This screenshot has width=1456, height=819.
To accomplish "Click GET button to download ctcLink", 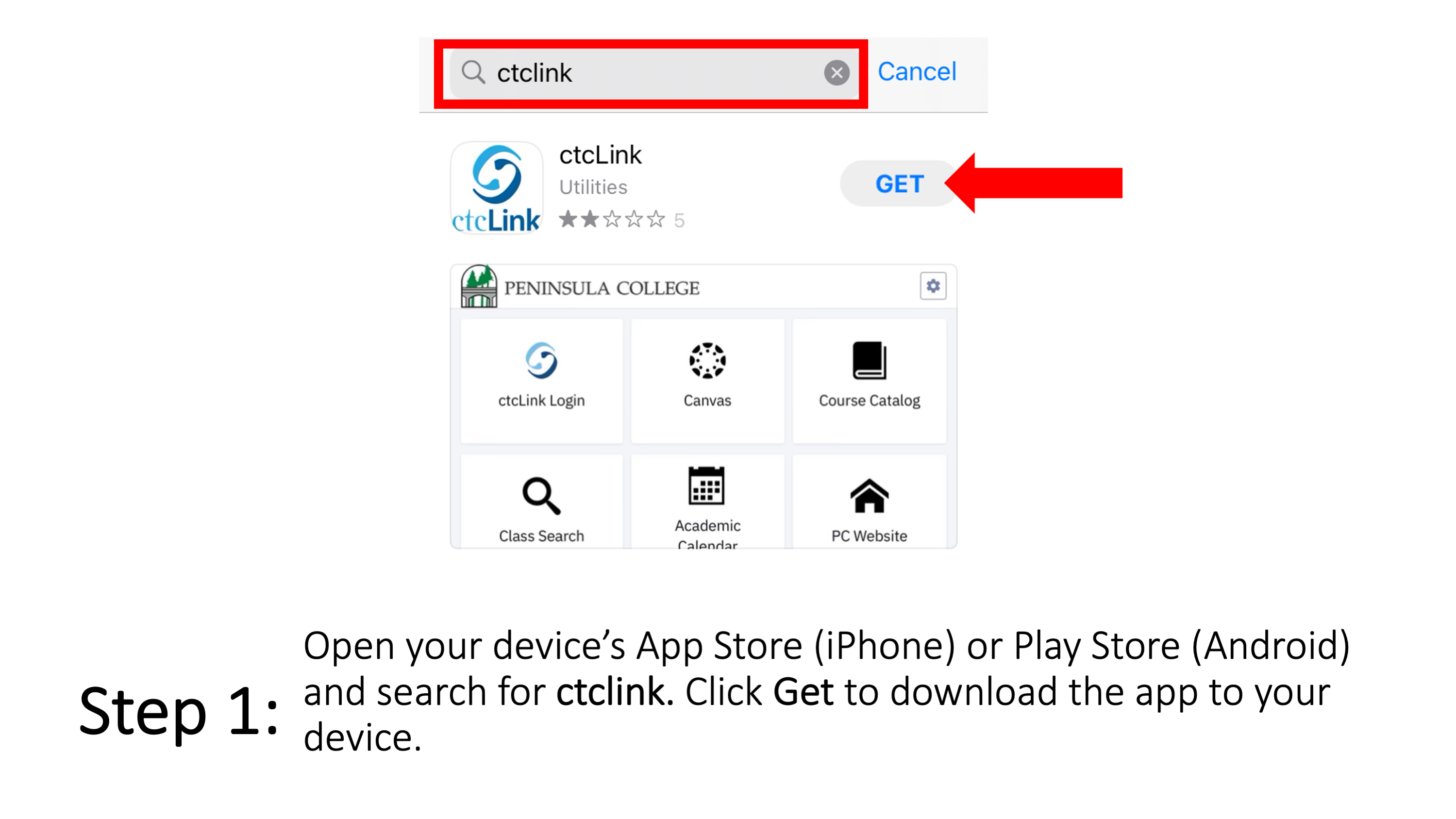I will pos(899,184).
